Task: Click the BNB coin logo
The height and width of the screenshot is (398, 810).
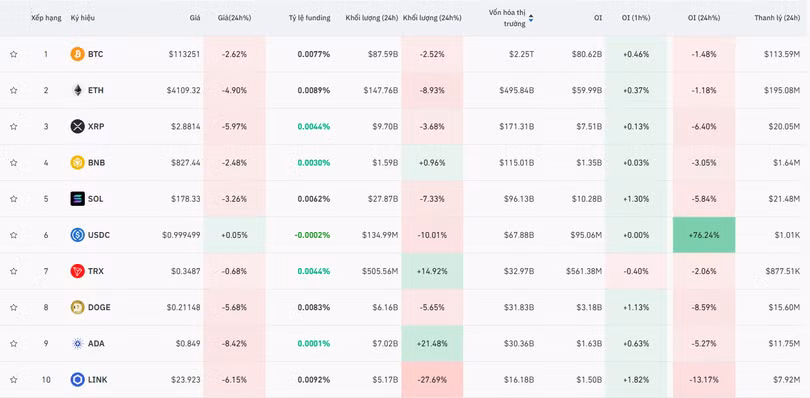Action: click(x=77, y=162)
